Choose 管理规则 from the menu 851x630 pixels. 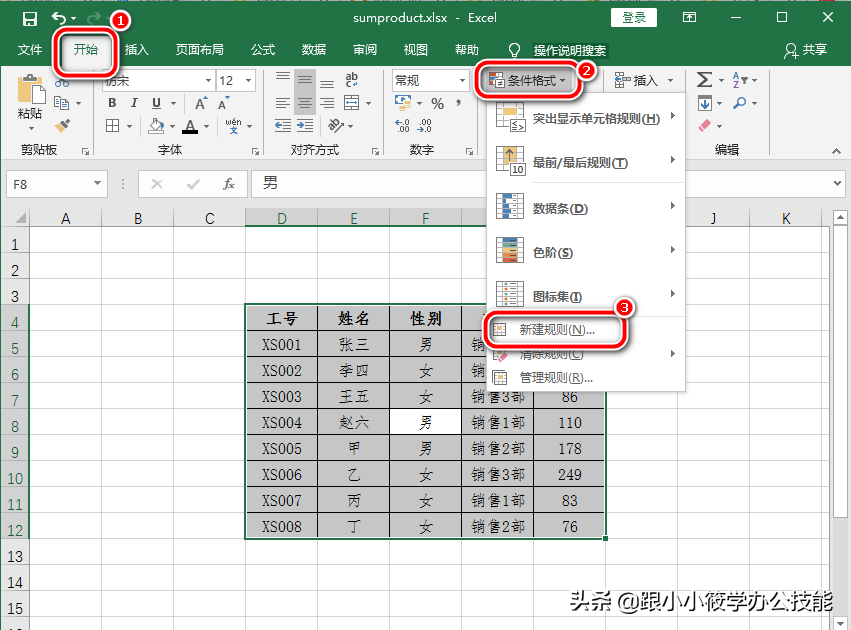coord(586,378)
